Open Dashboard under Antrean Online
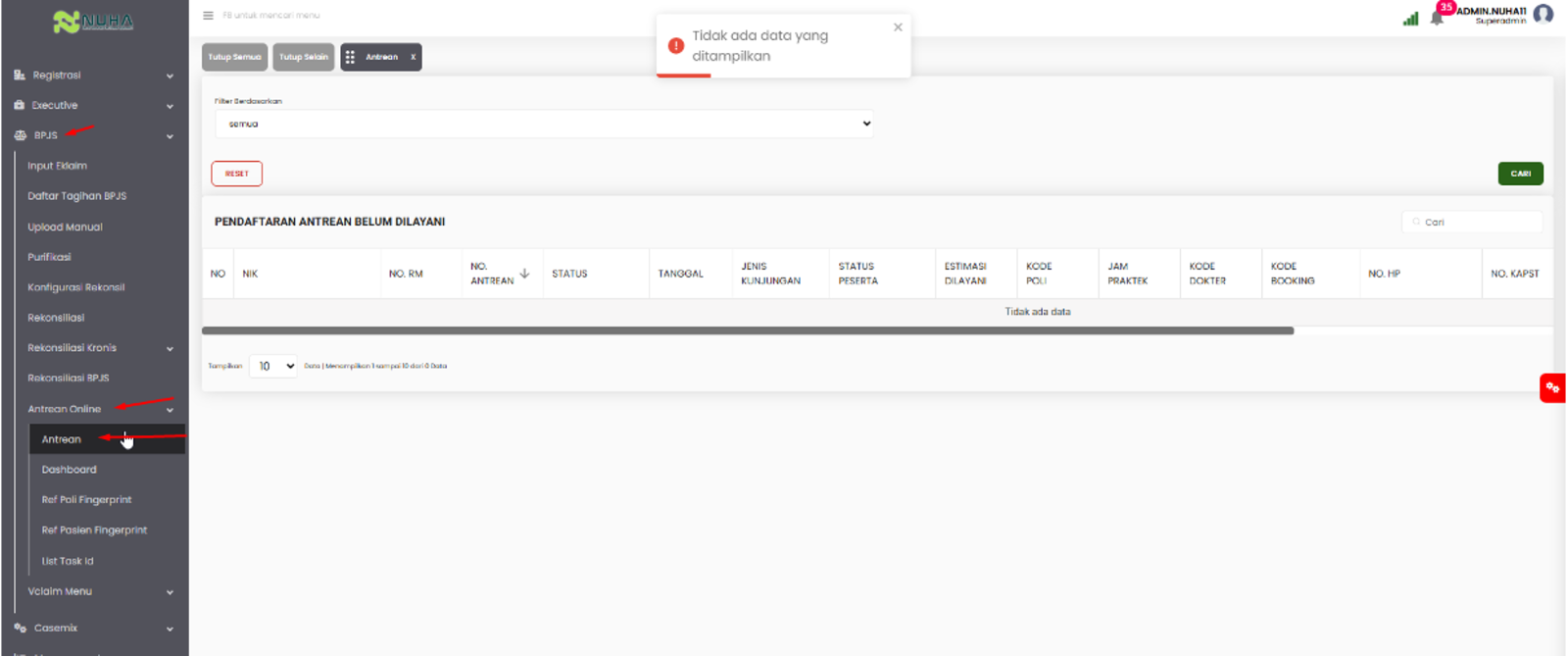This screenshot has width=1568, height=657. pos(69,470)
